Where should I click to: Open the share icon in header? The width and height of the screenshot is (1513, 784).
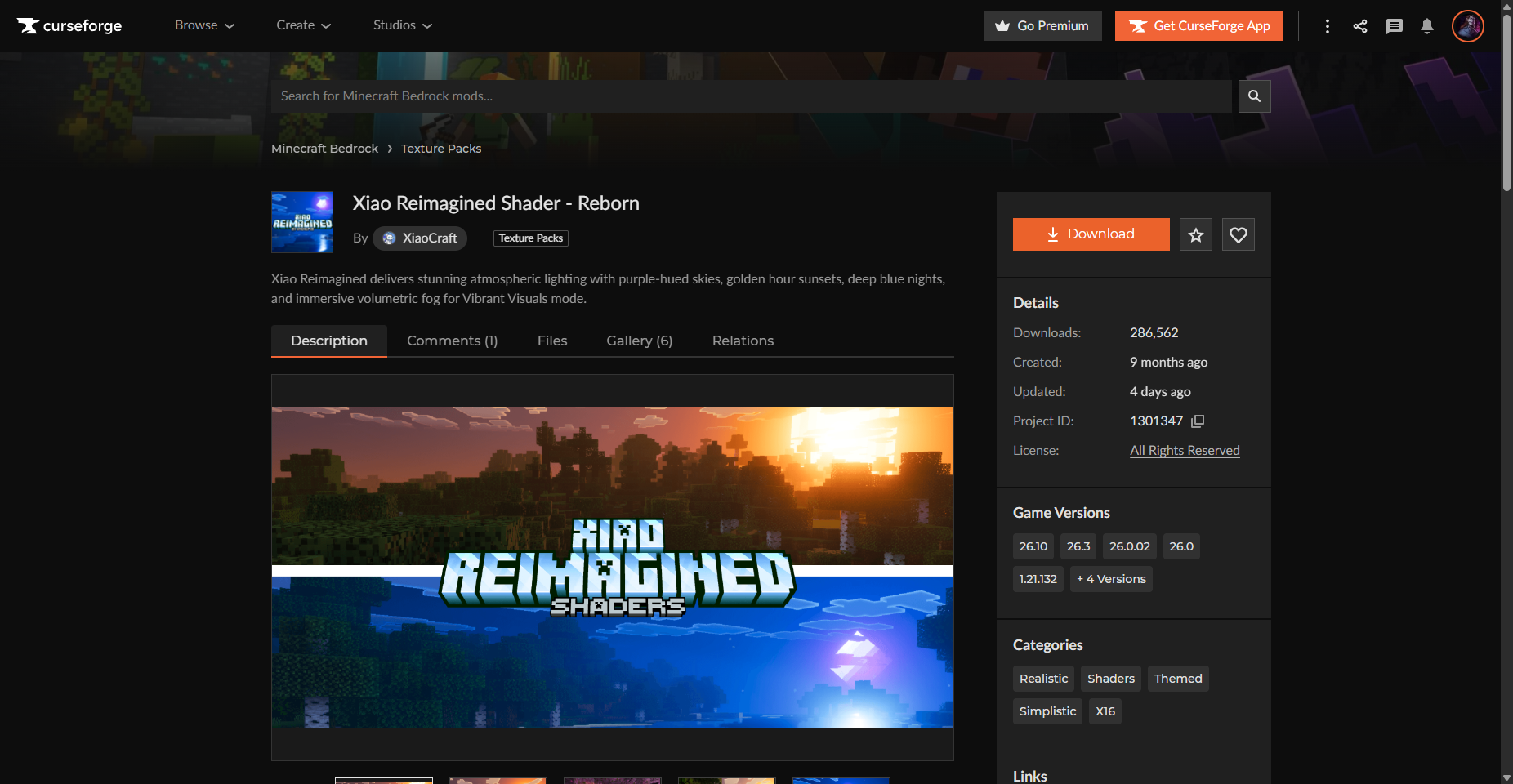[1360, 26]
